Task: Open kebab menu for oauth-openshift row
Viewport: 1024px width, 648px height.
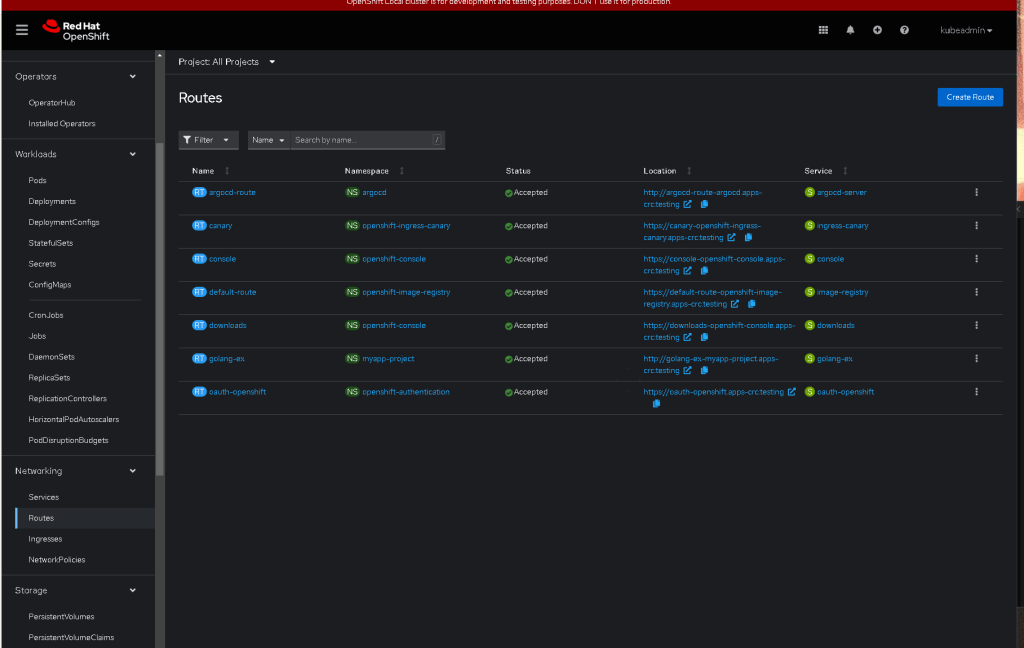Action: click(x=976, y=393)
